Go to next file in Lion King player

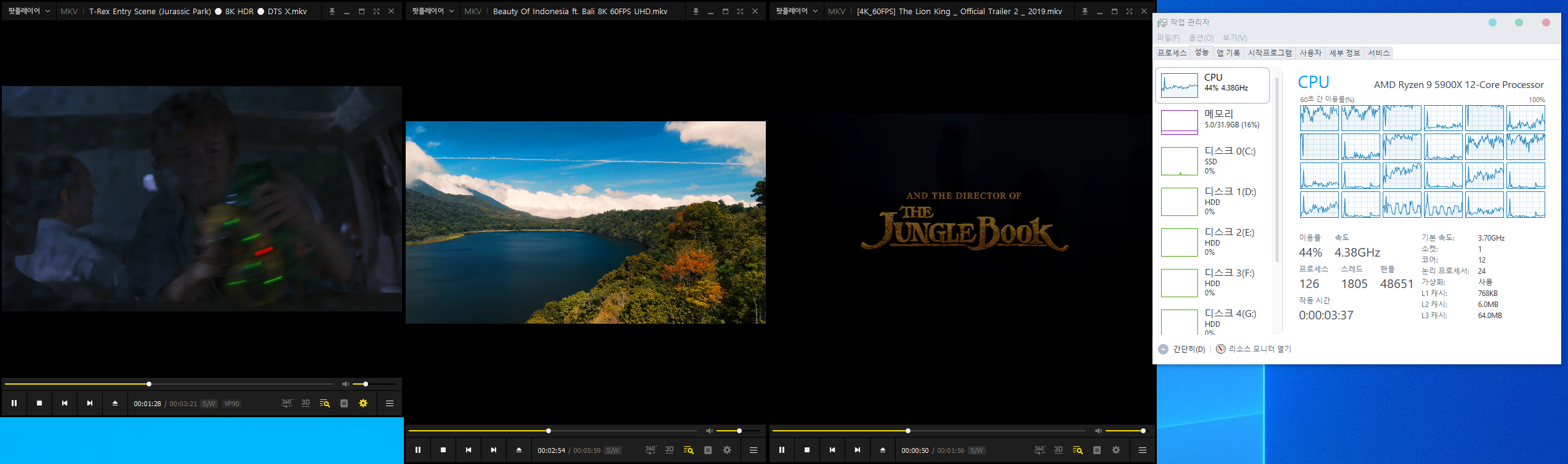click(858, 450)
